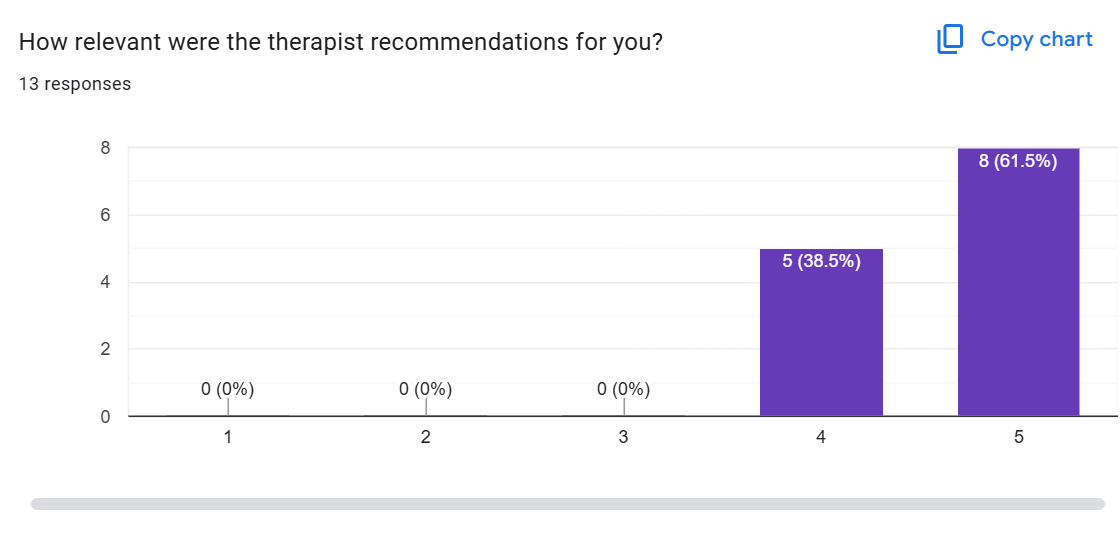Click x-axis label 3
This screenshot has width=1120, height=544.
623,437
